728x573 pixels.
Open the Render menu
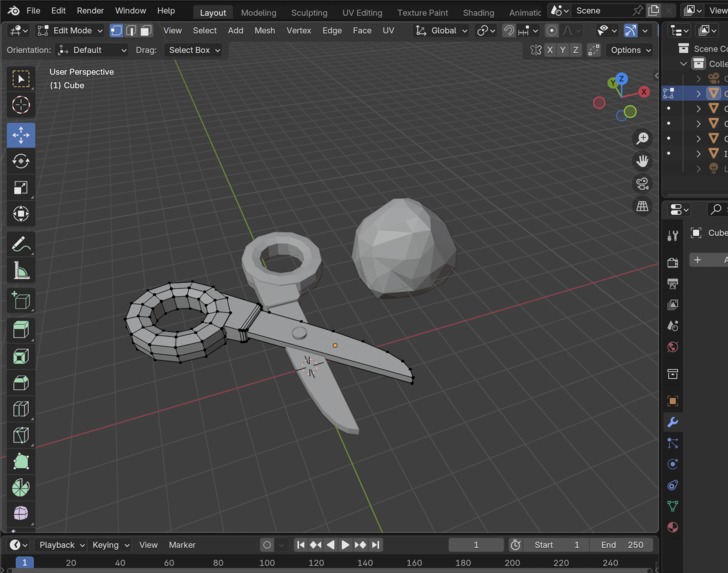(x=90, y=11)
